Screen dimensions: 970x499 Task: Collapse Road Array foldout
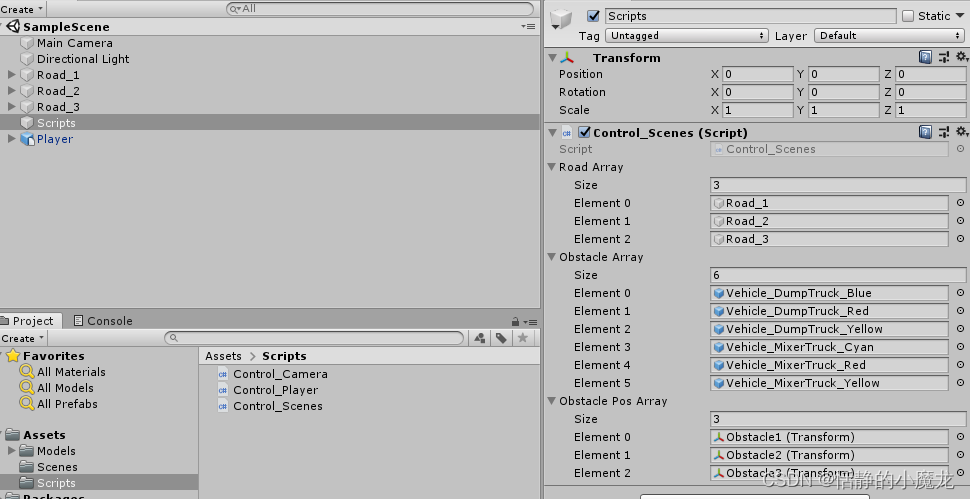coord(552,167)
